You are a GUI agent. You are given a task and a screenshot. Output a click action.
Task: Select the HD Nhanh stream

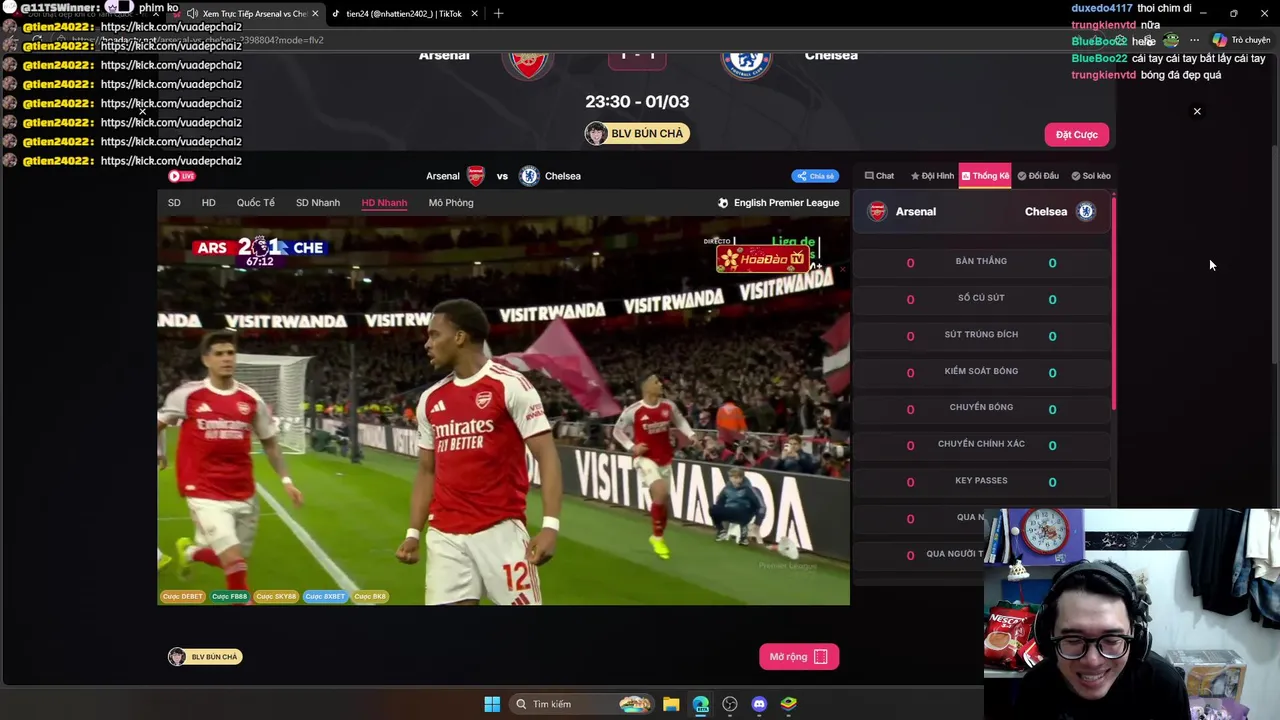[x=384, y=203]
